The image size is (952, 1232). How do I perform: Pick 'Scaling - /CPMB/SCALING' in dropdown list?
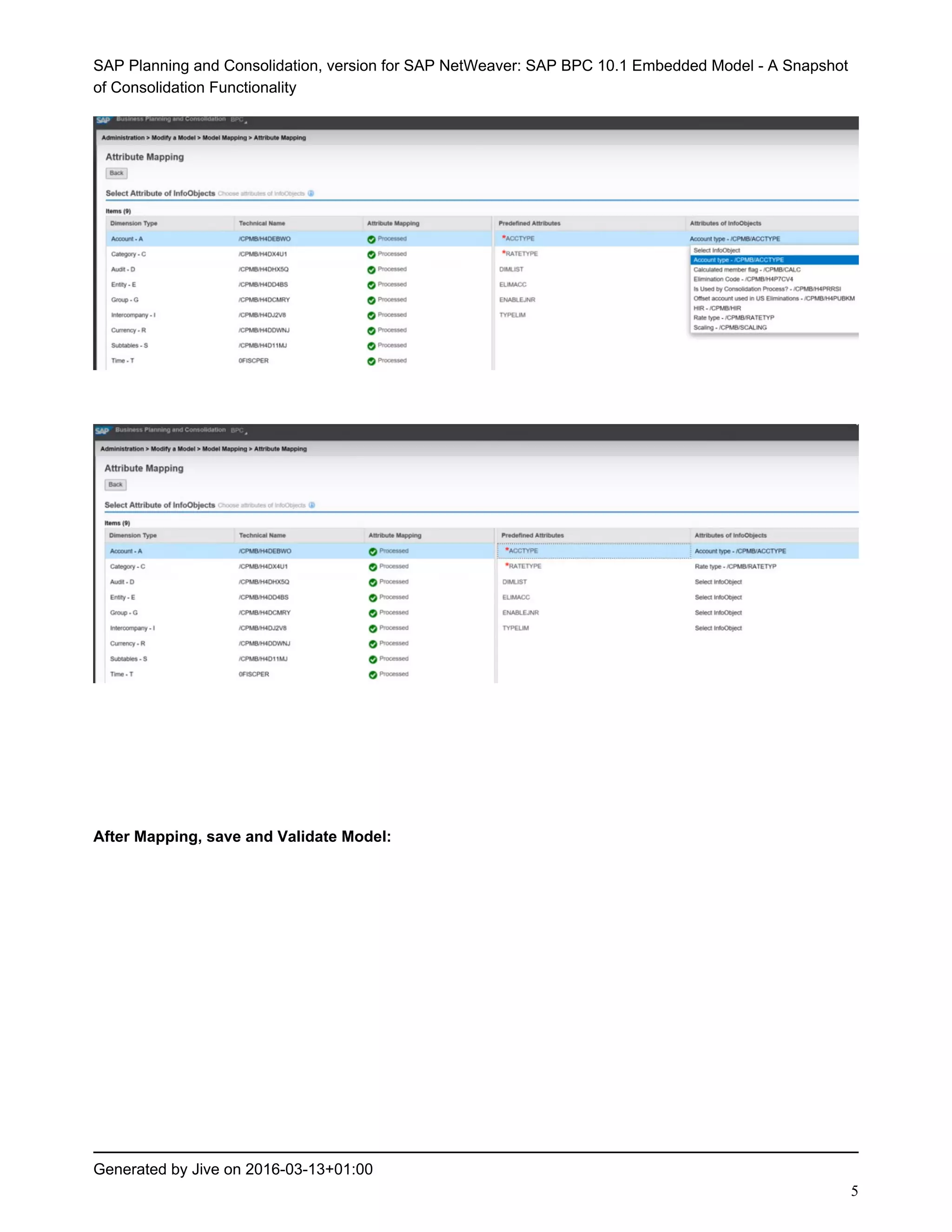[x=730, y=328]
